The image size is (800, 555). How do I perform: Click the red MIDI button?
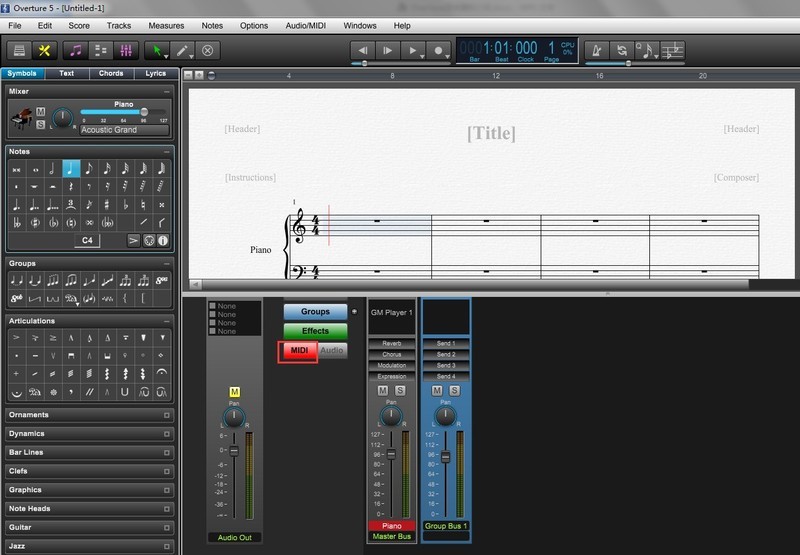(x=299, y=350)
